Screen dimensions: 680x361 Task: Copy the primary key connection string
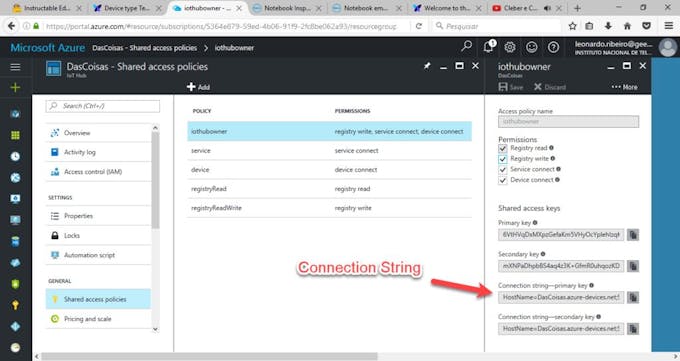click(x=633, y=297)
